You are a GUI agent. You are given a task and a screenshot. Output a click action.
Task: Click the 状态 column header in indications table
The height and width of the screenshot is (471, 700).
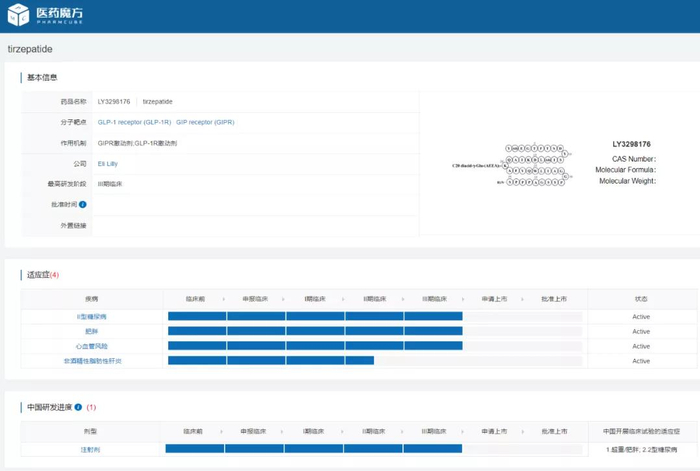click(641, 299)
